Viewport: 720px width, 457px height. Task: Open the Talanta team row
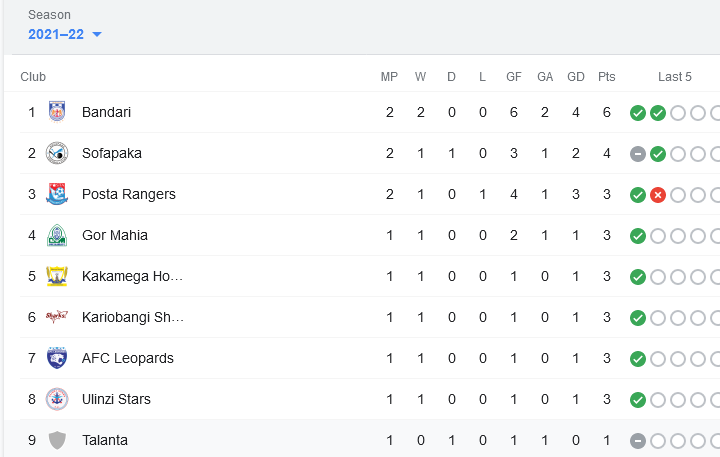pos(362,440)
